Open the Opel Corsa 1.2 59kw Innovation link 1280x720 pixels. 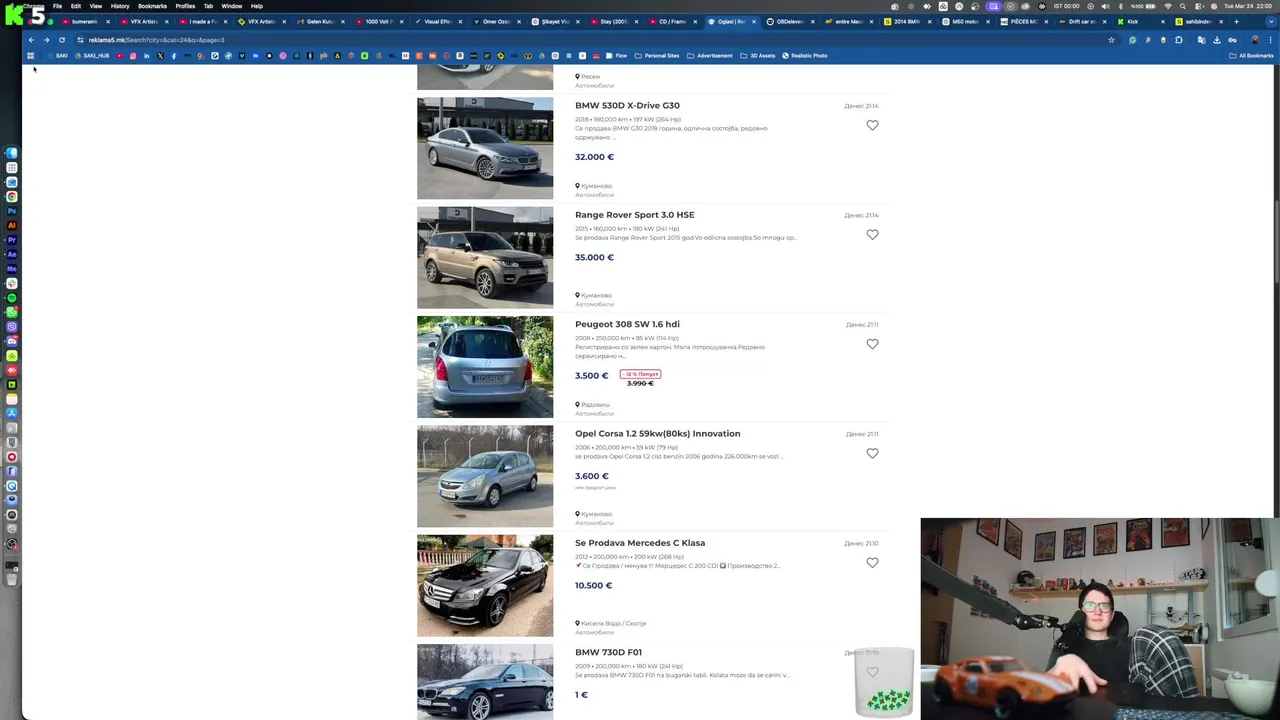657,433
